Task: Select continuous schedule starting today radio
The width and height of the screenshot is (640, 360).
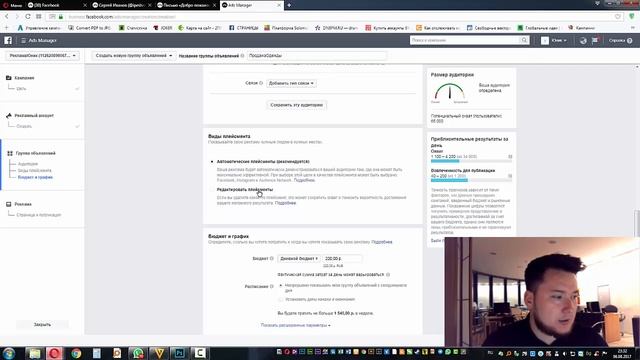Action: (x=281, y=286)
